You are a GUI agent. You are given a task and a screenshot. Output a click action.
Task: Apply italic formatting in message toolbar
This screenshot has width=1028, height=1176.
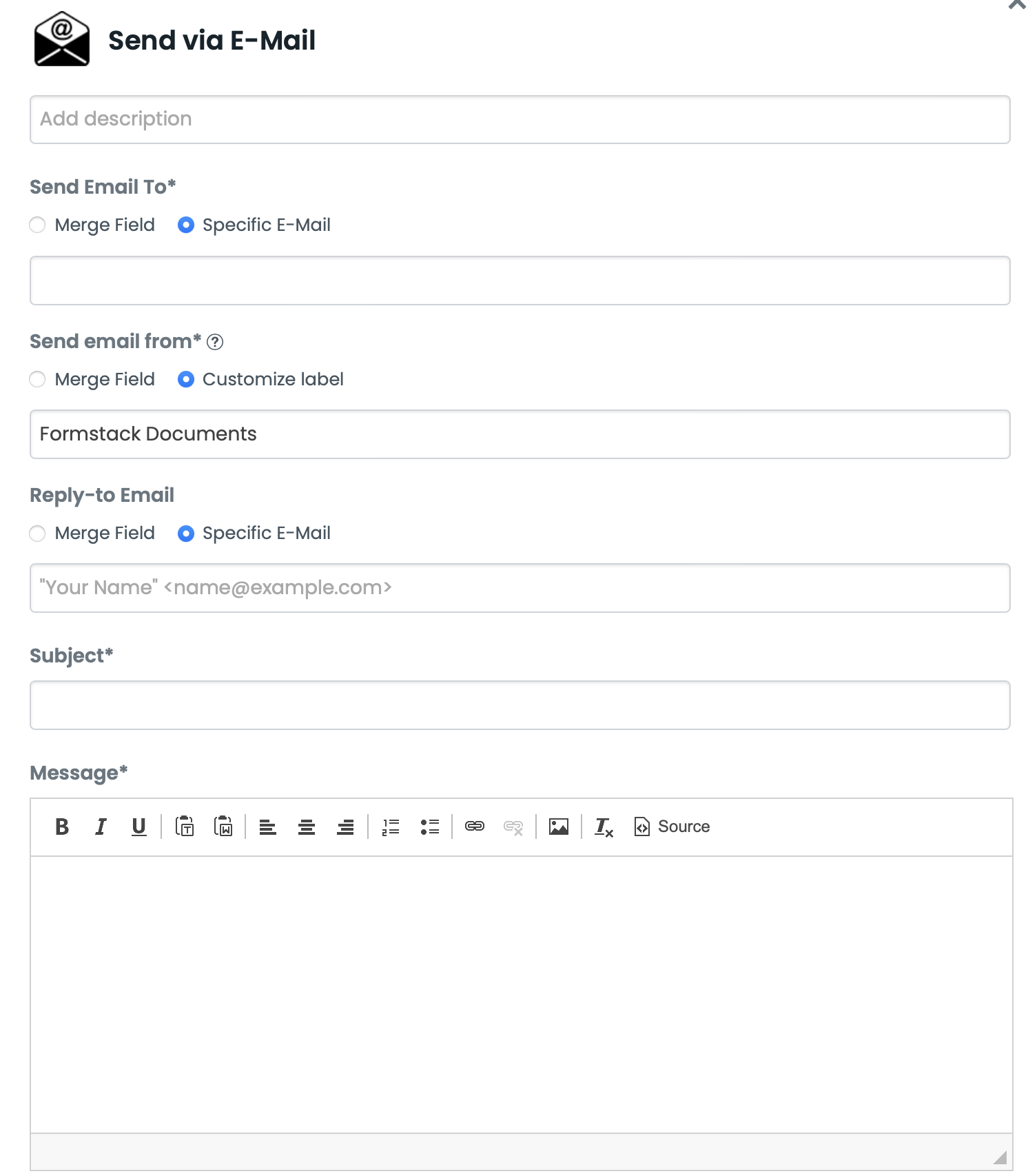(101, 827)
